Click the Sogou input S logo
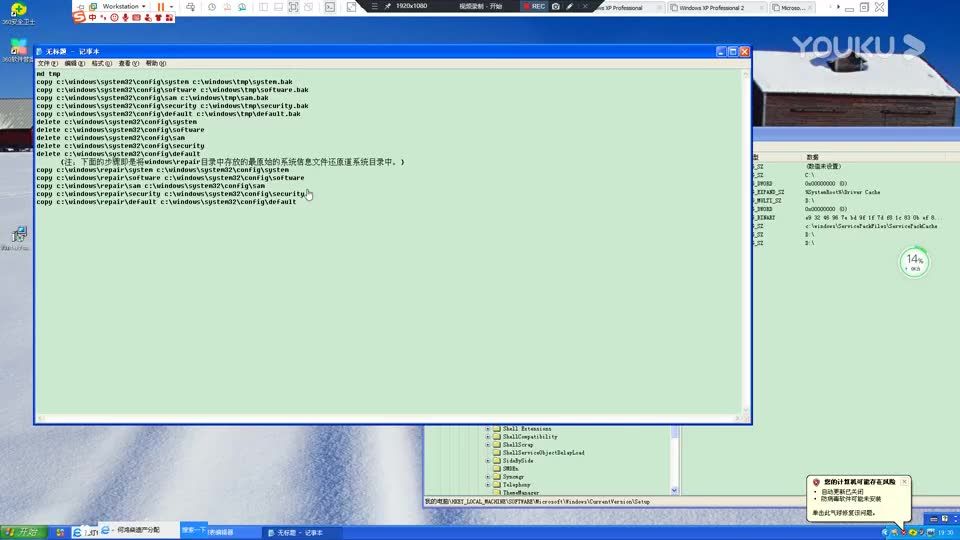 coord(79,17)
